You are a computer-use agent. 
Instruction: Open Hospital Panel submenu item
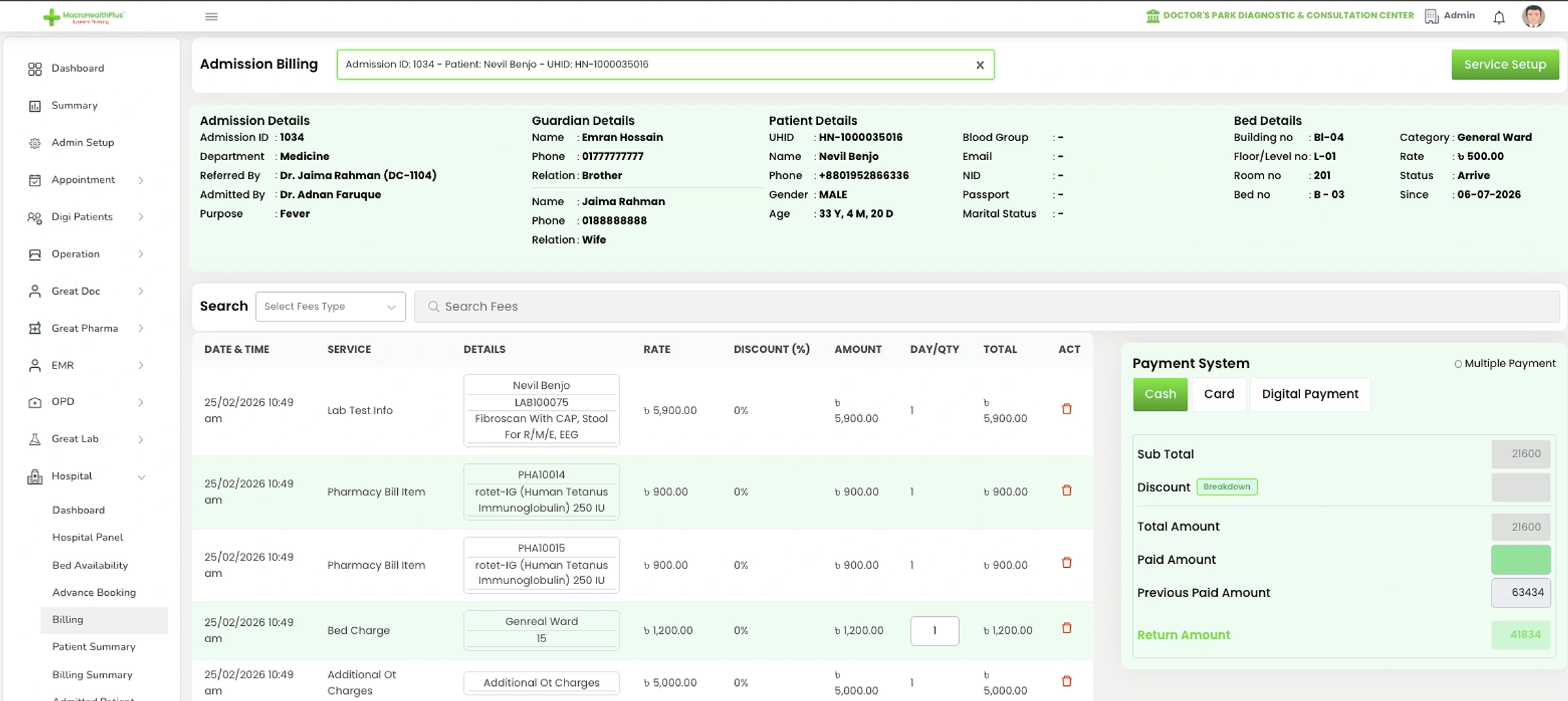tap(88, 537)
